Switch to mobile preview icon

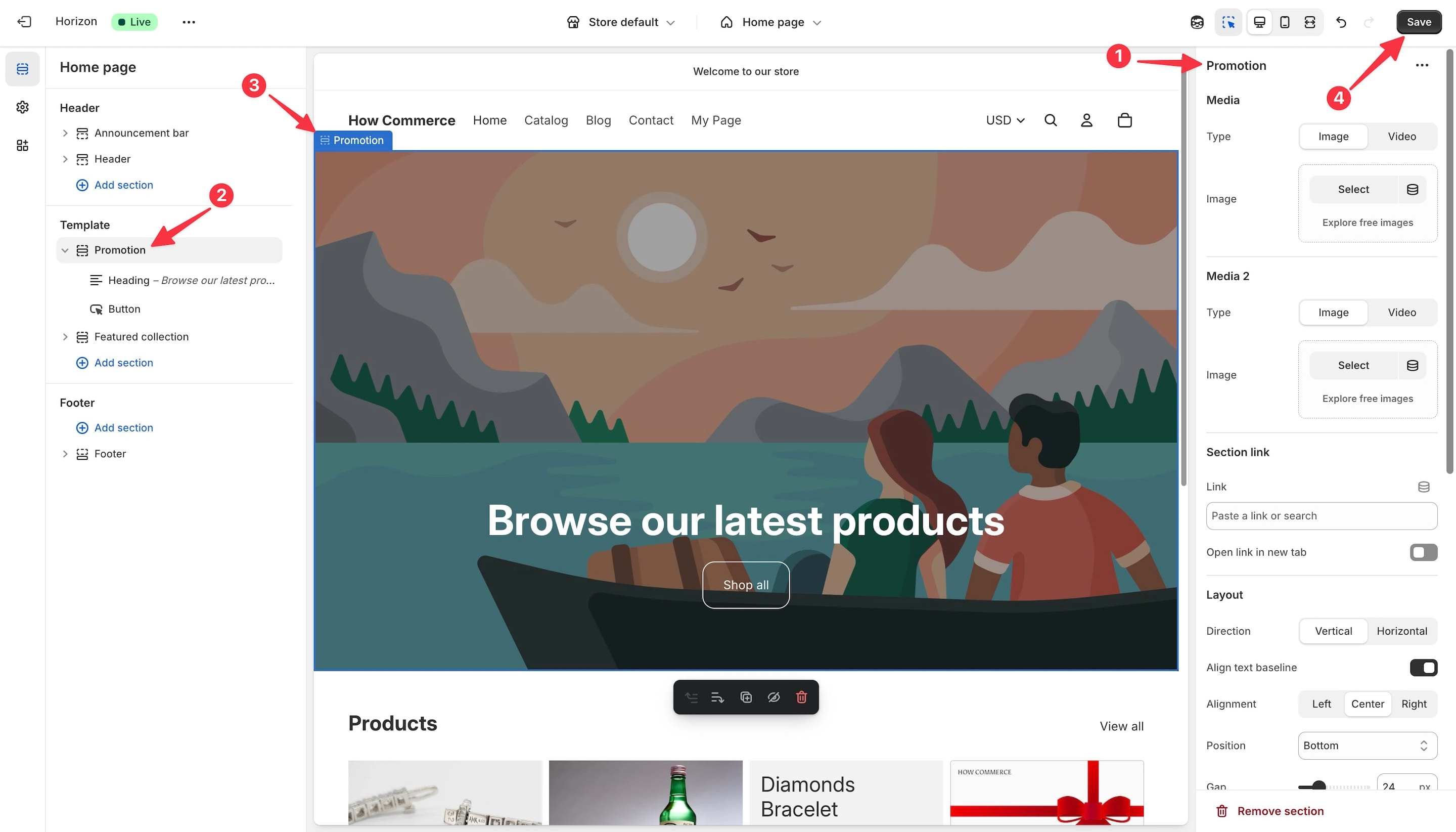tap(1284, 22)
